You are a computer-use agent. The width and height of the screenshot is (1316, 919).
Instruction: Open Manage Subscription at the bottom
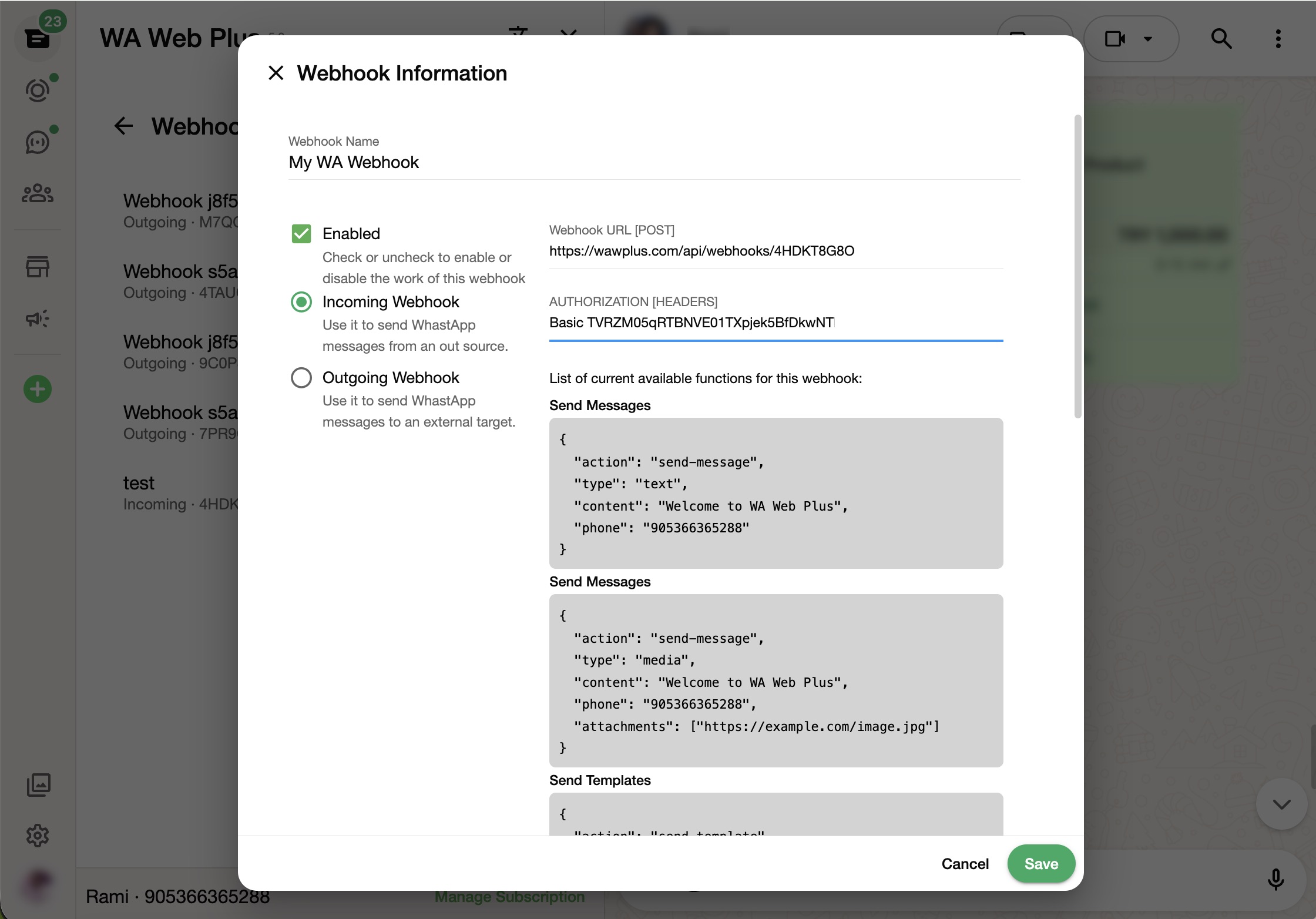click(509, 896)
